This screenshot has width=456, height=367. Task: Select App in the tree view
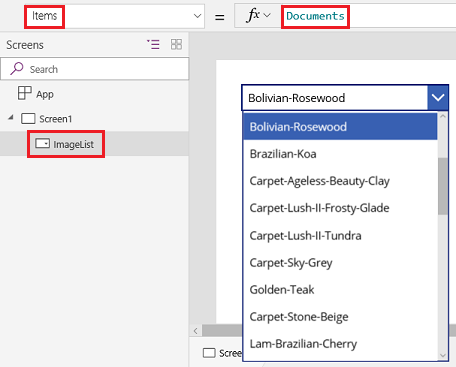(45, 94)
